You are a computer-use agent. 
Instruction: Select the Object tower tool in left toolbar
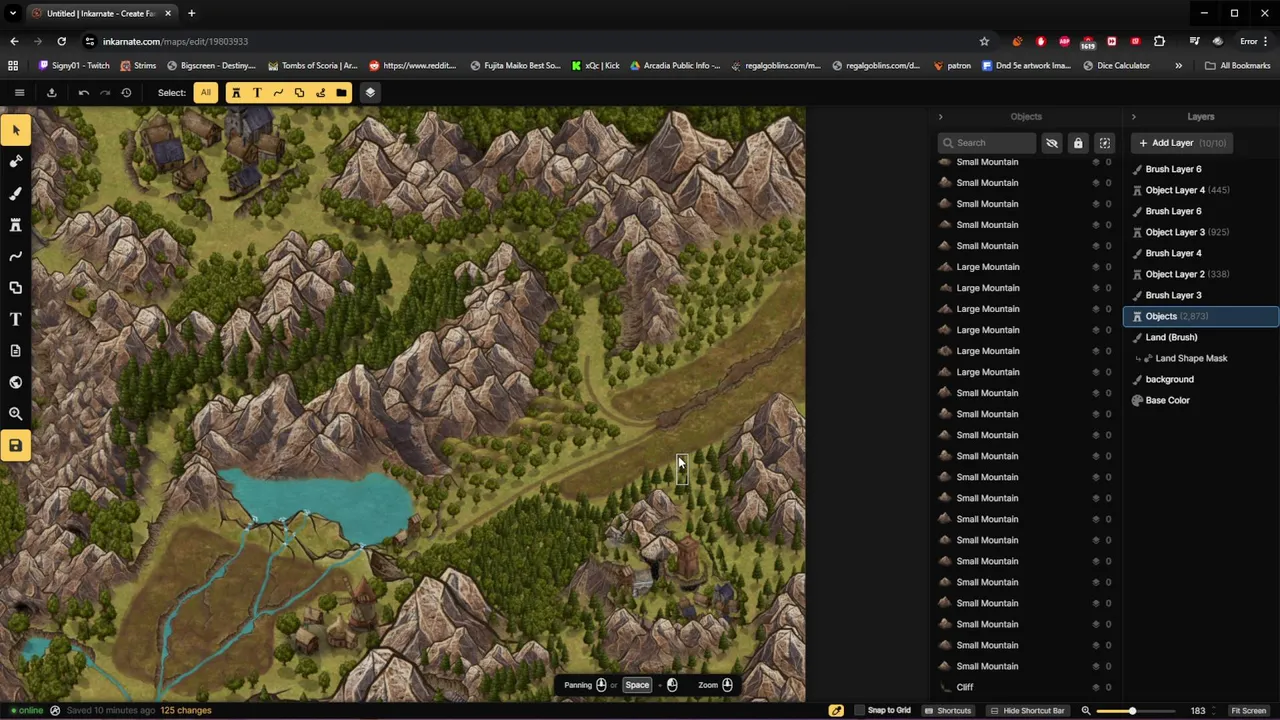(x=15, y=225)
